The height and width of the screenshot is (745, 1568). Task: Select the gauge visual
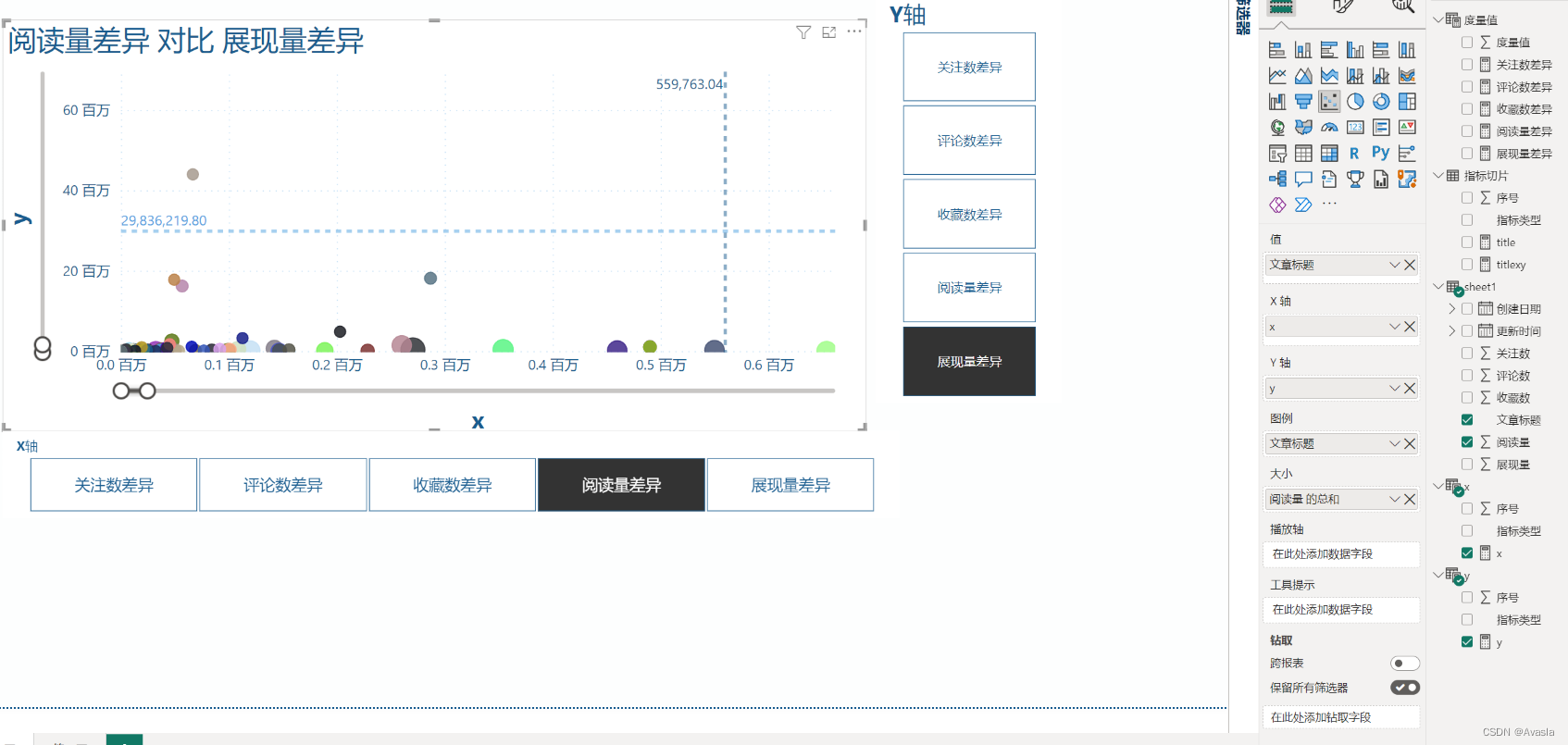click(1329, 128)
